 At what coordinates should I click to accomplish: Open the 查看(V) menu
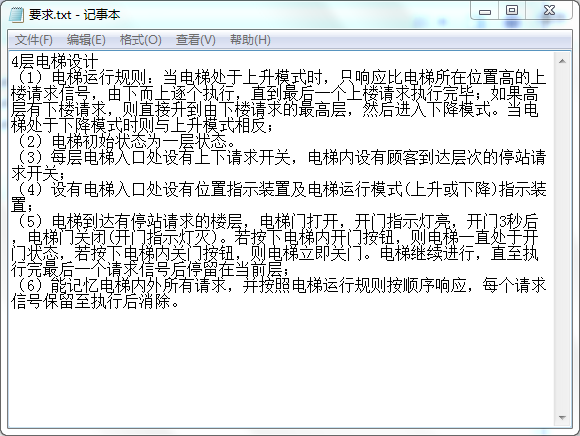click(x=196, y=40)
